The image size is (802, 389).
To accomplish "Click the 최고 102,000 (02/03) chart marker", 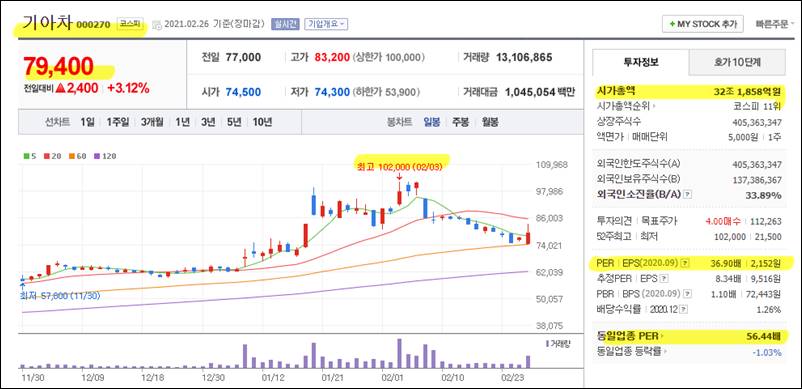I will coord(400,166).
